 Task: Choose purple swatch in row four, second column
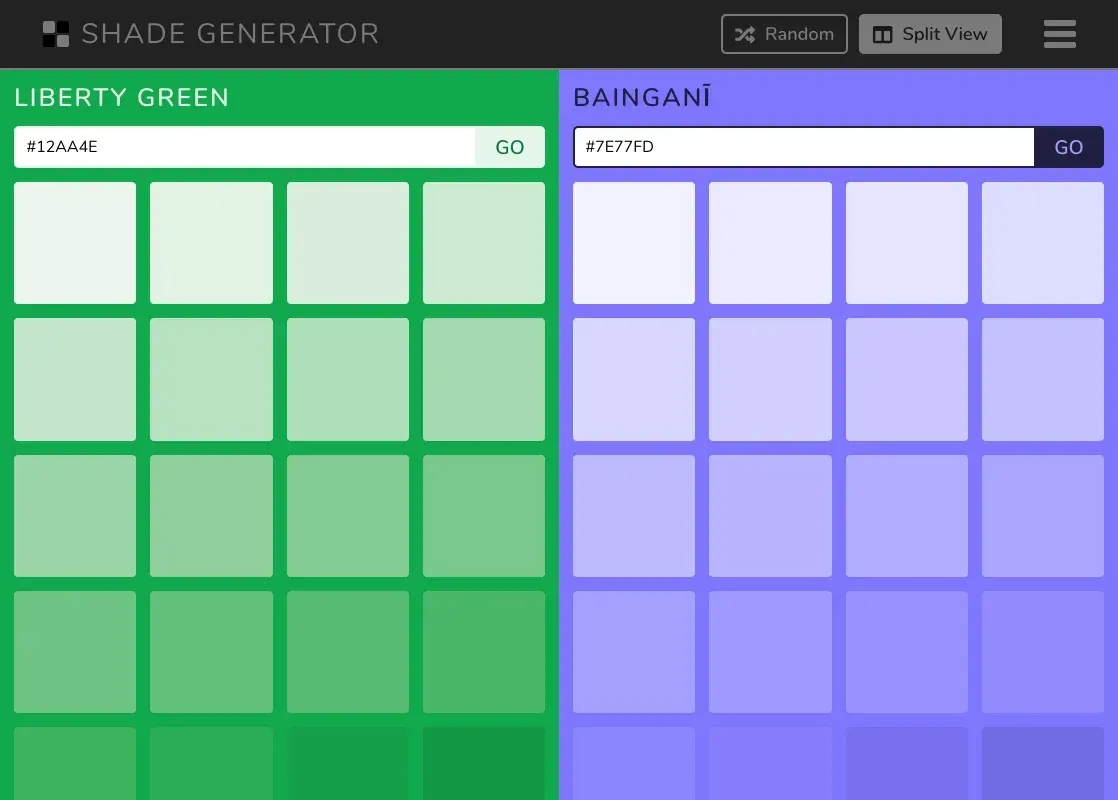click(770, 652)
